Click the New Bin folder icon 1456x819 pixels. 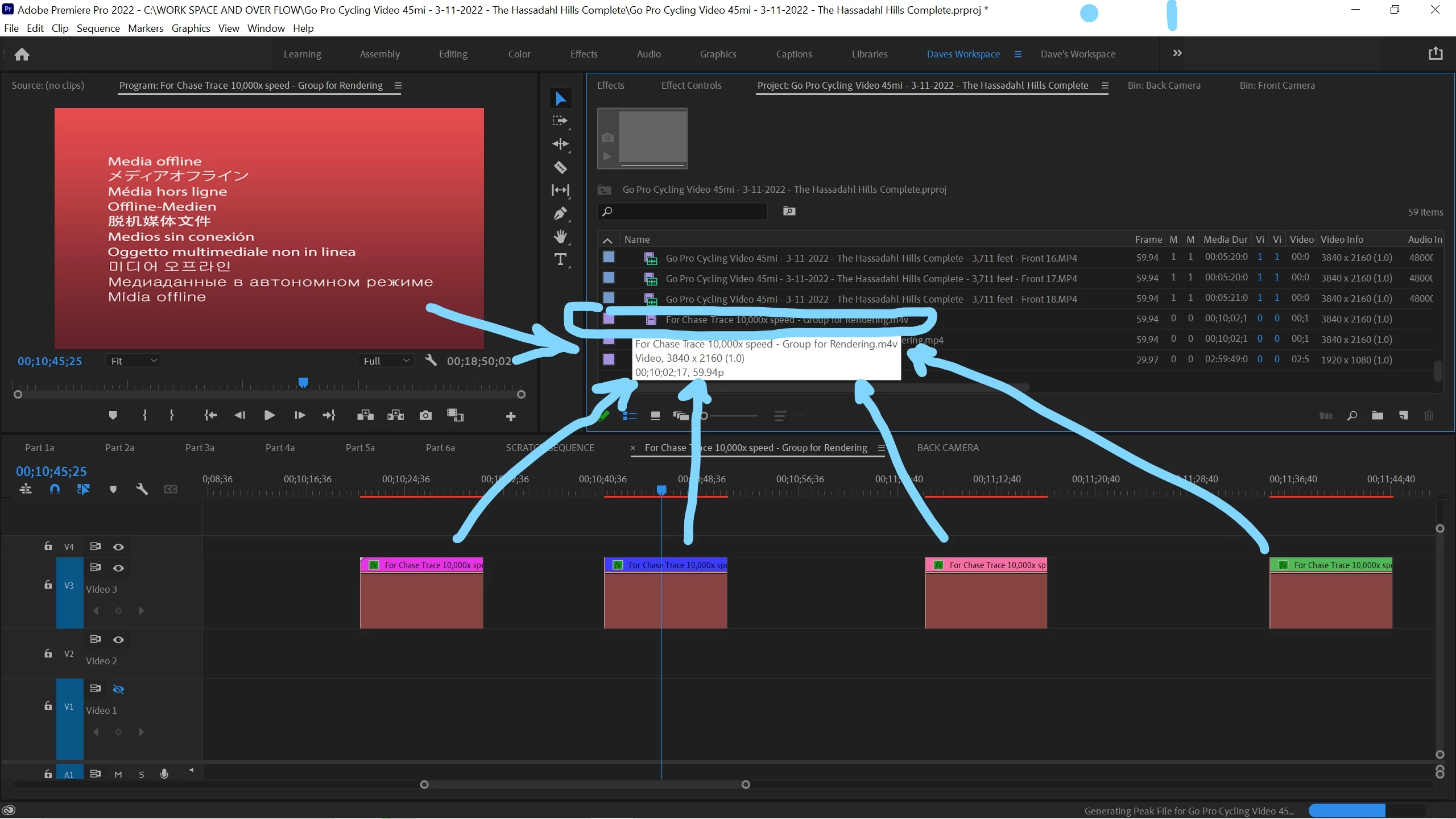(1378, 416)
